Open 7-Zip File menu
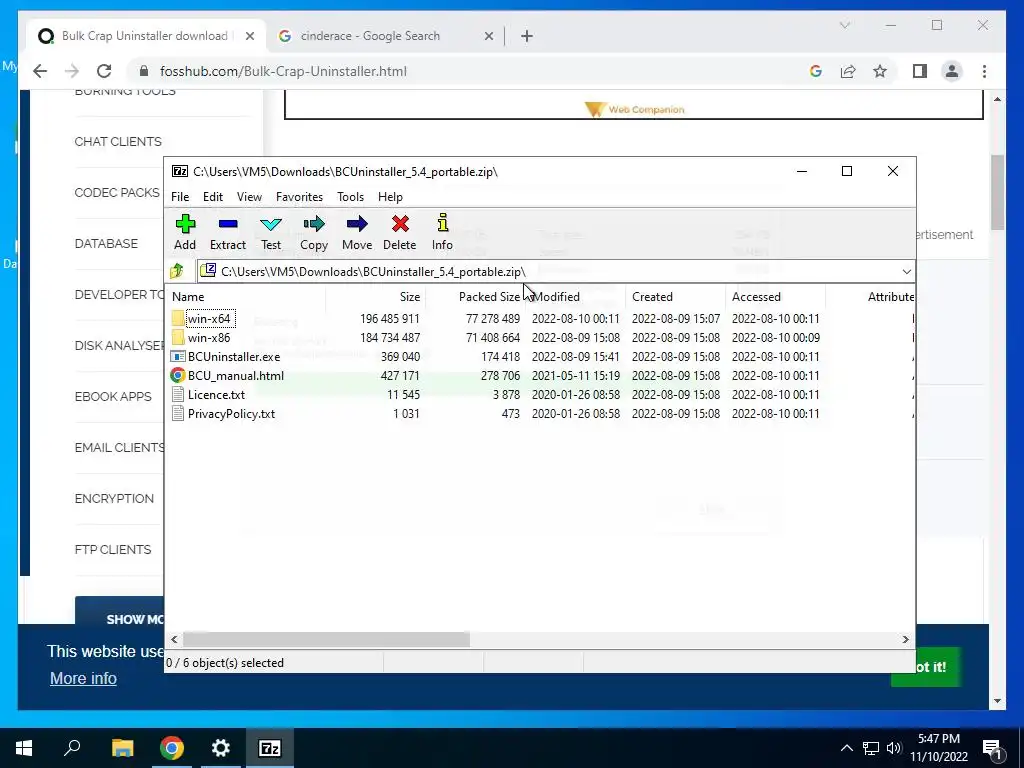 180,197
